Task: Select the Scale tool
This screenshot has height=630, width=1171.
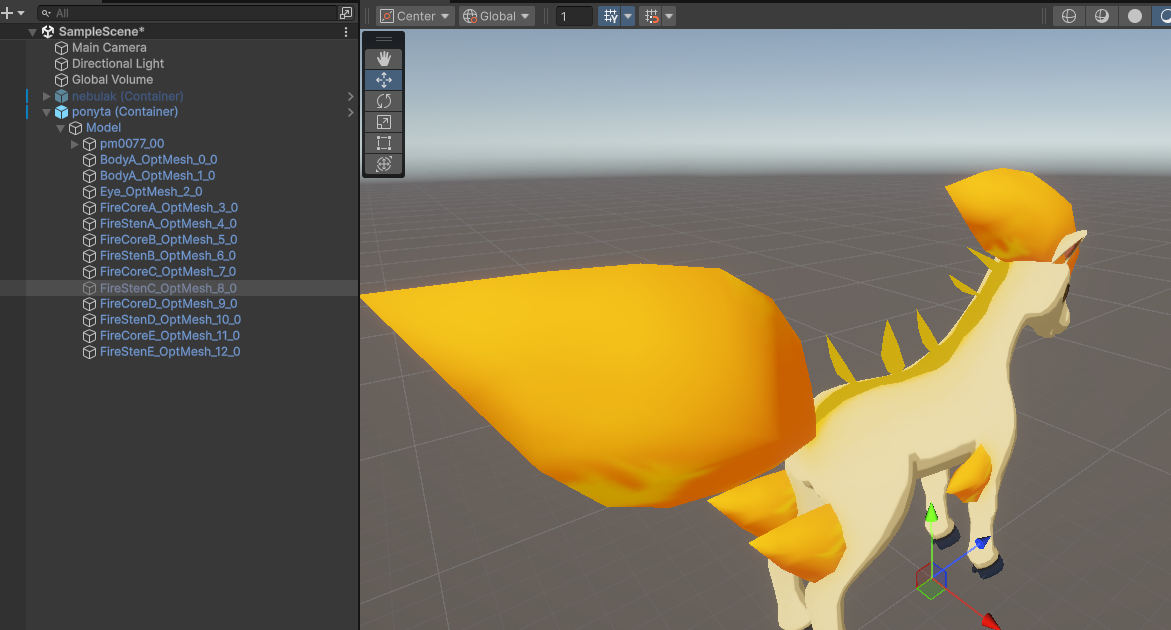Action: pos(384,122)
